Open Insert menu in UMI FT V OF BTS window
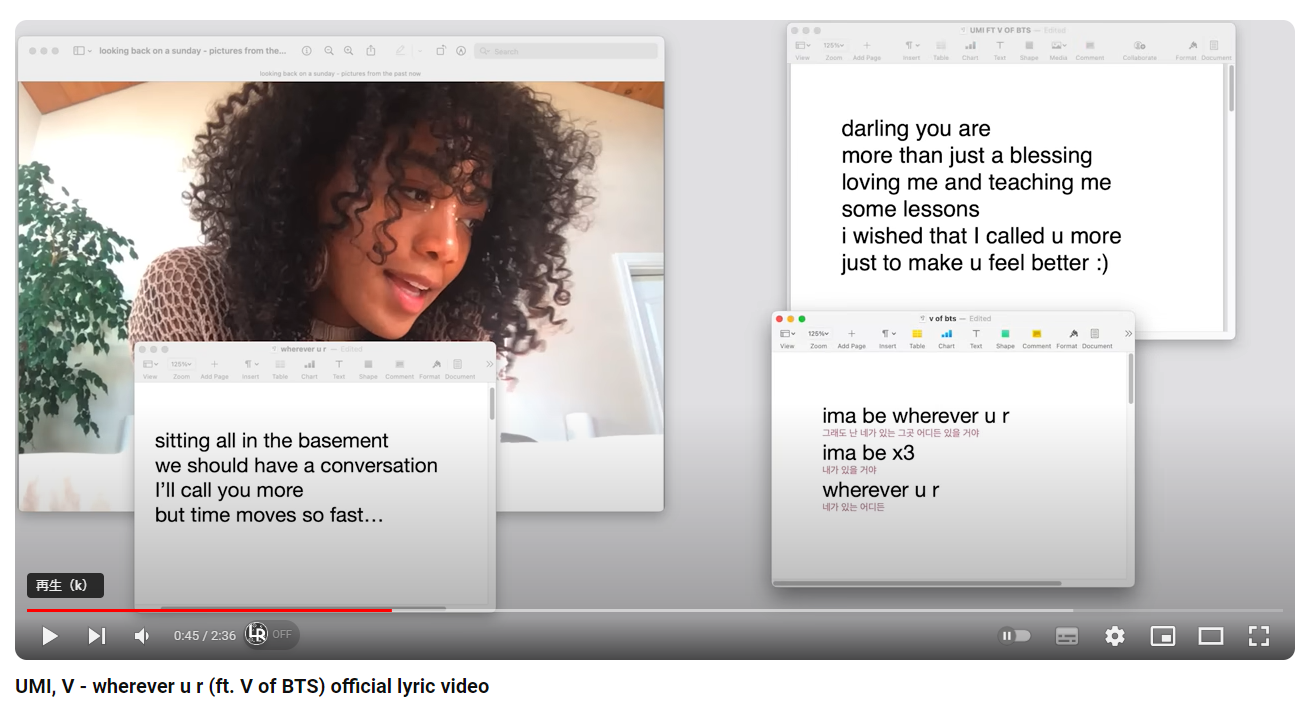The height and width of the screenshot is (701, 1304). (x=911, y=50)
